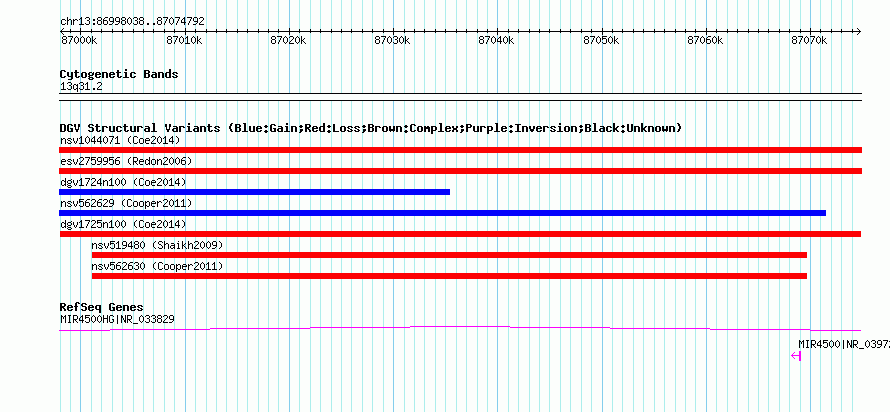Click the red nsv519480 loss bar

pos(449,255)
